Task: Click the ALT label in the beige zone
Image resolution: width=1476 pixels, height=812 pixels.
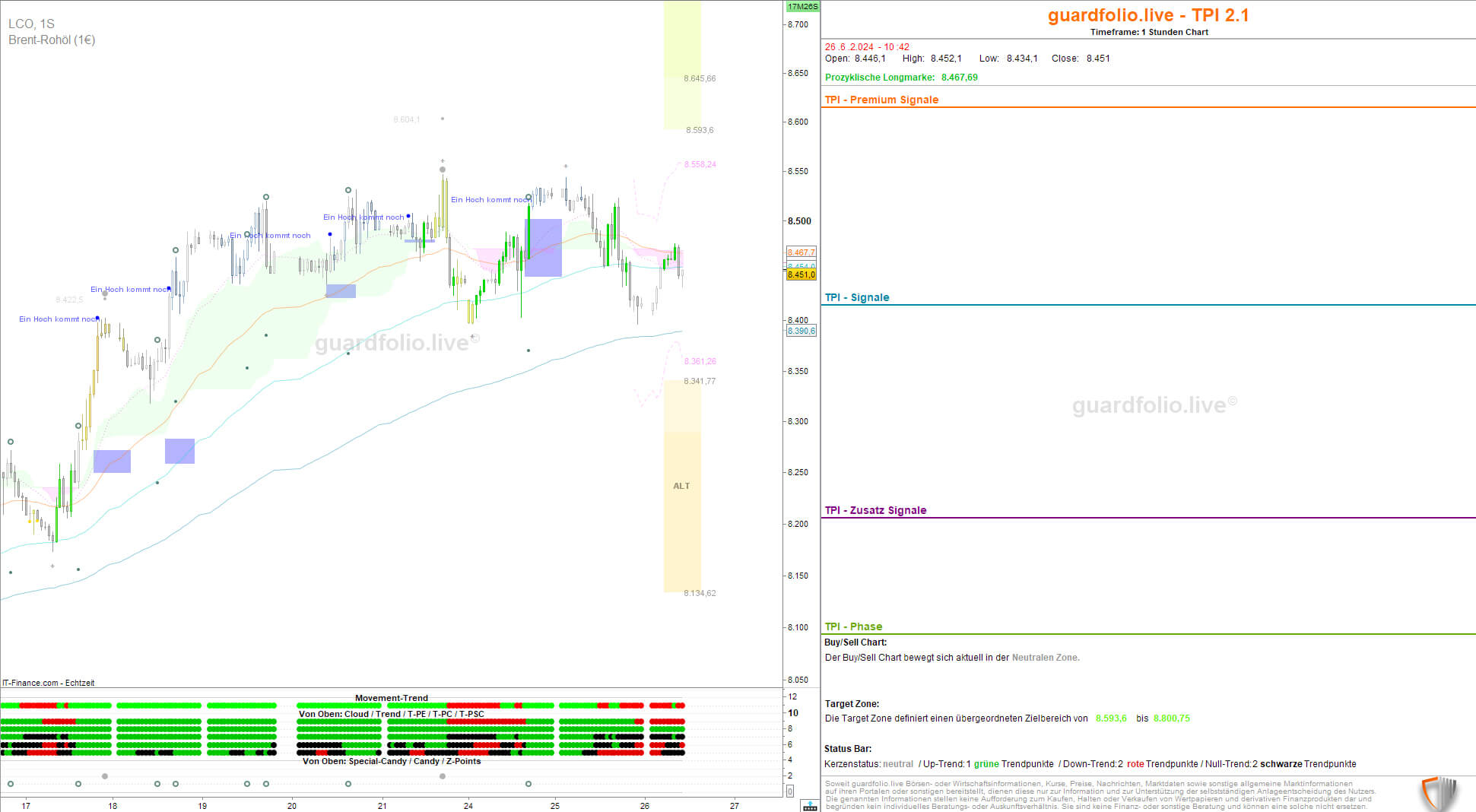Action: pyautogui.click(x=681, y=486)
